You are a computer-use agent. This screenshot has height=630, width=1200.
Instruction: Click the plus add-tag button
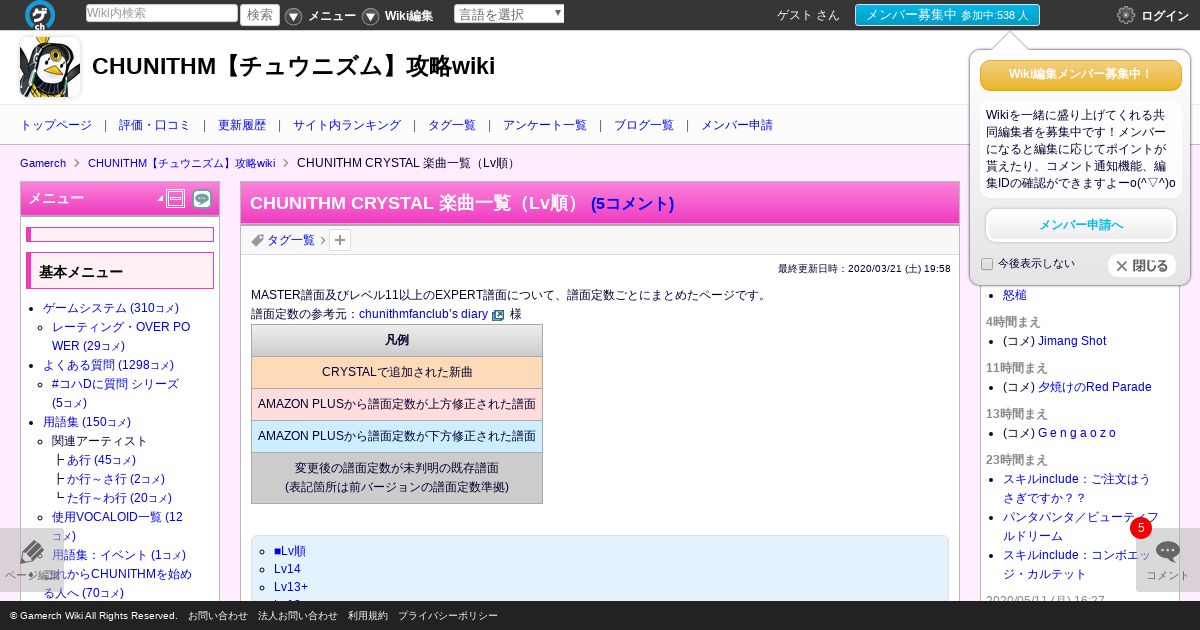pos(340,240)
